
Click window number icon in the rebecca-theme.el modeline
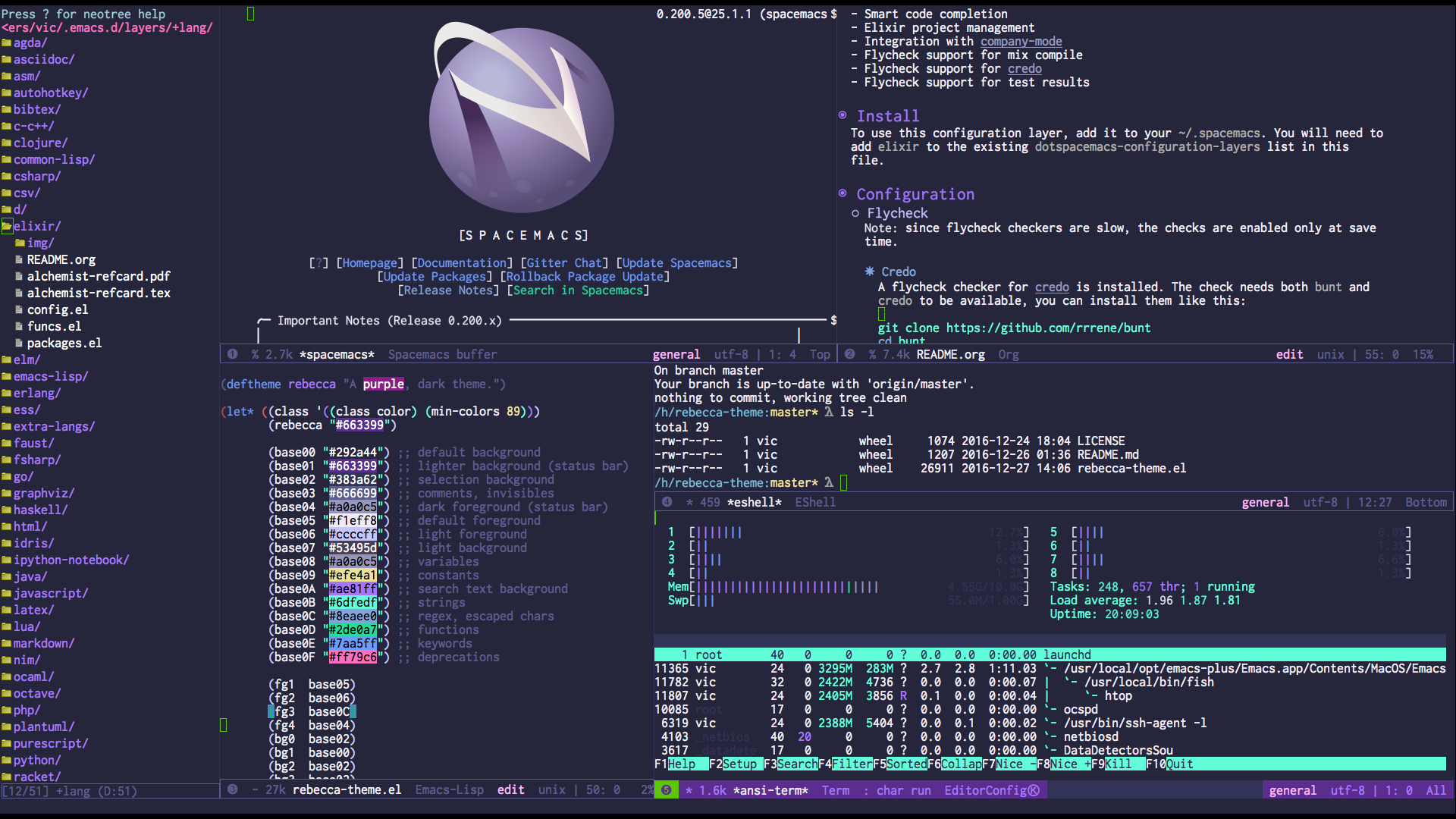233,789
